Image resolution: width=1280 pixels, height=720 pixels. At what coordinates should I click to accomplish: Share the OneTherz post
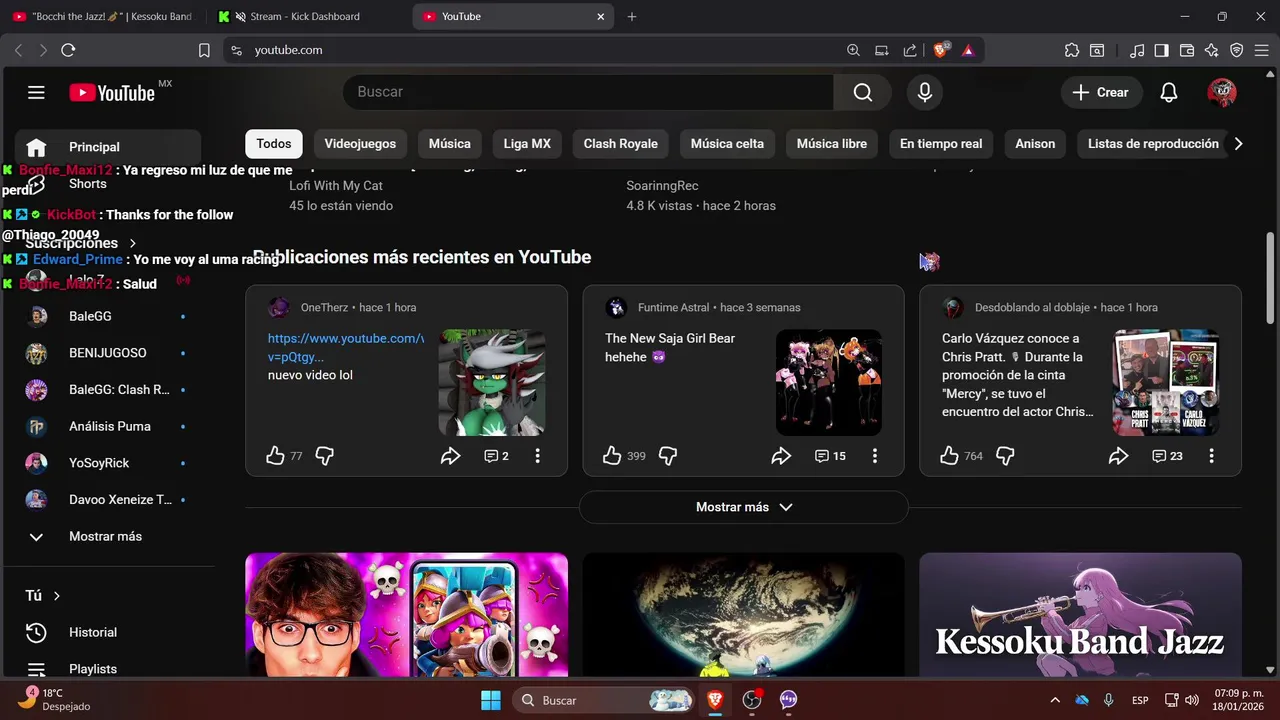click(x=450, y=456)
